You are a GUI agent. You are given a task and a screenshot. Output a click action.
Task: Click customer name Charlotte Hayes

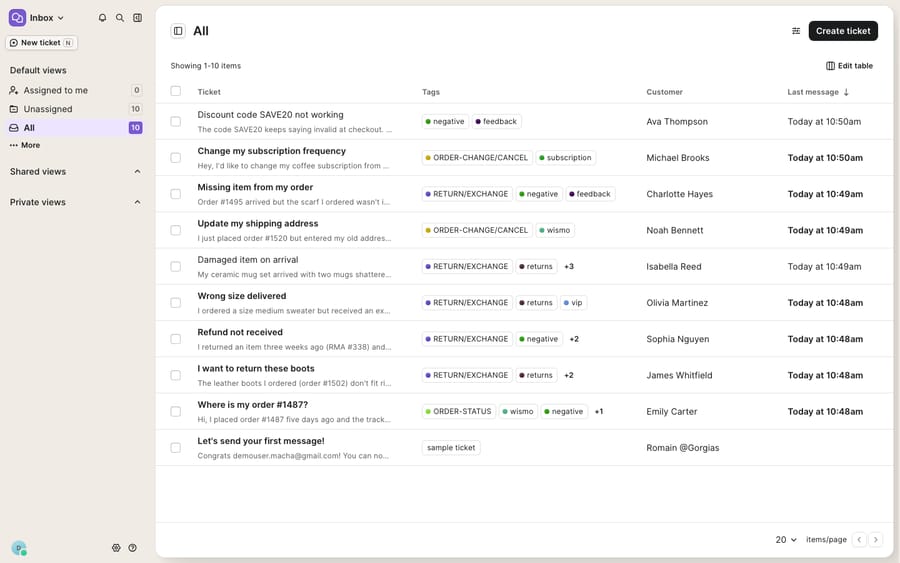(x=680, y=194)
